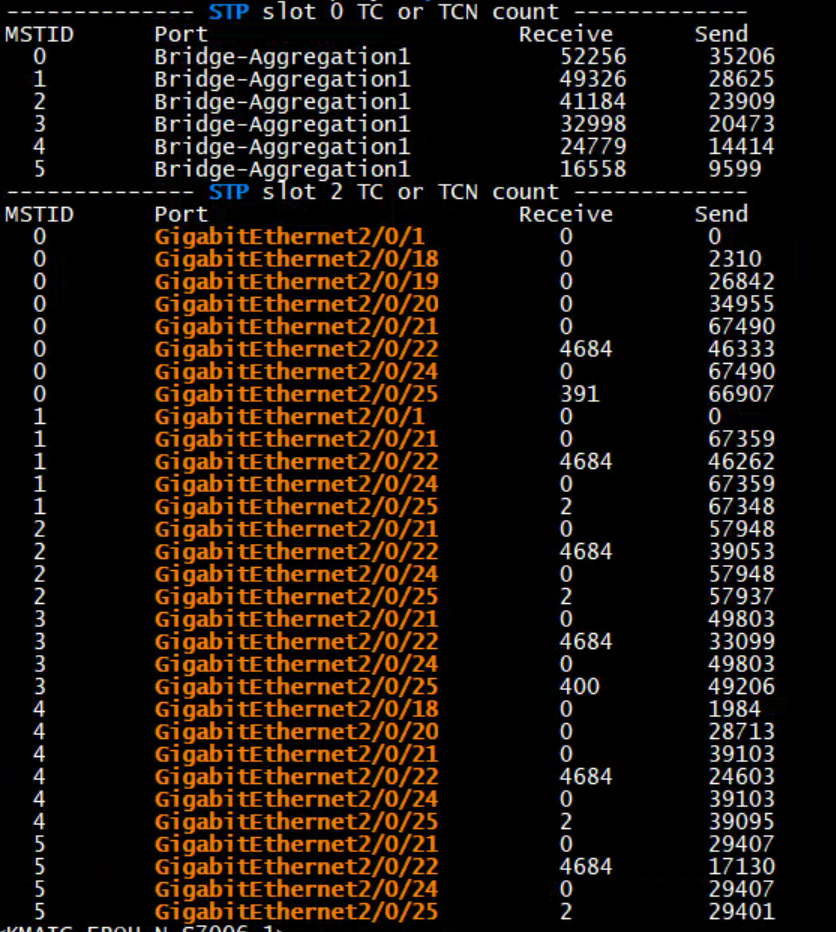Viewport: 836px width, 932px height.
Task: Click Receive value 400
Action: coord(579,688)
